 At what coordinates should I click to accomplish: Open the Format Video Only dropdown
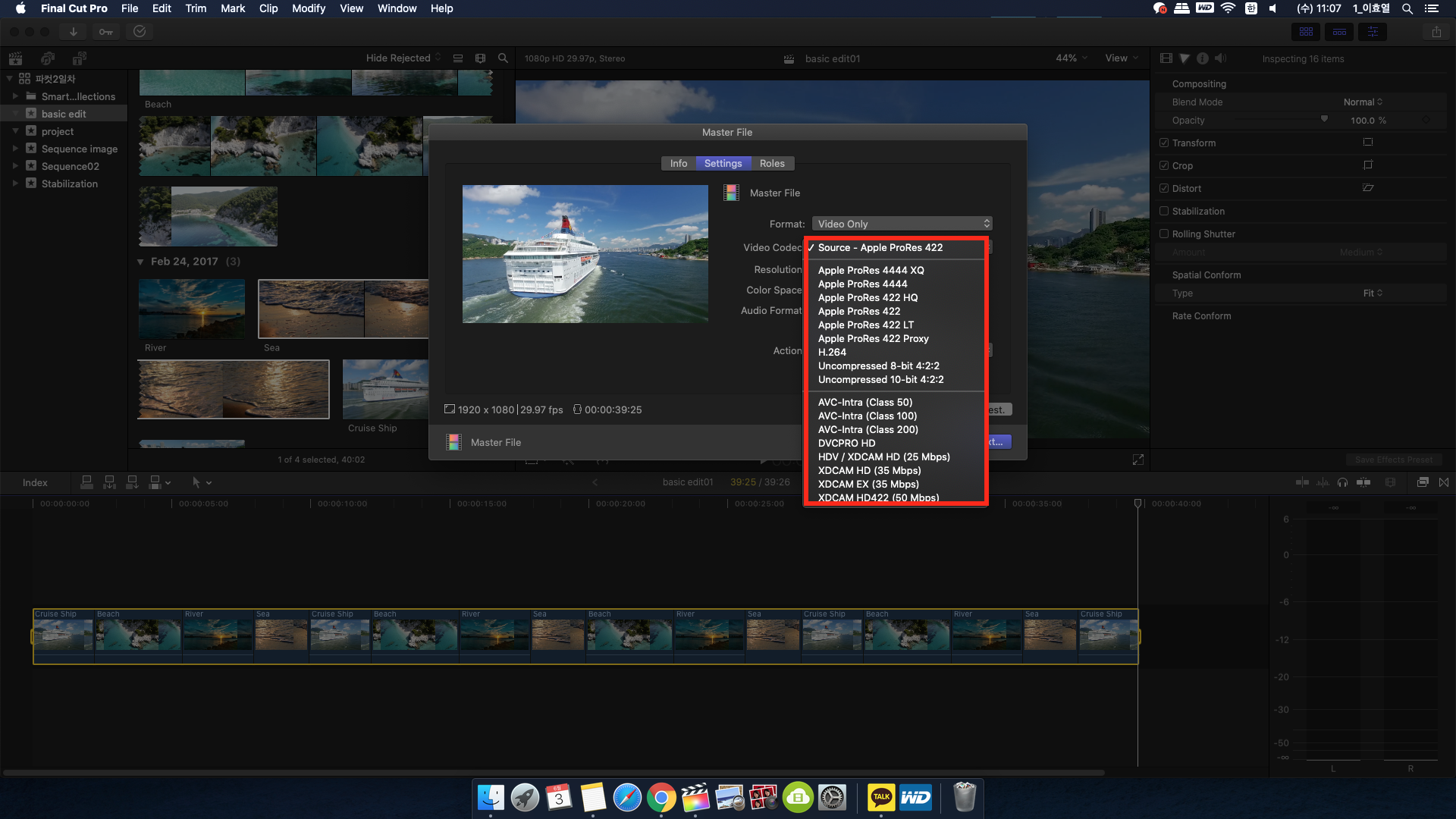[902, 224]
